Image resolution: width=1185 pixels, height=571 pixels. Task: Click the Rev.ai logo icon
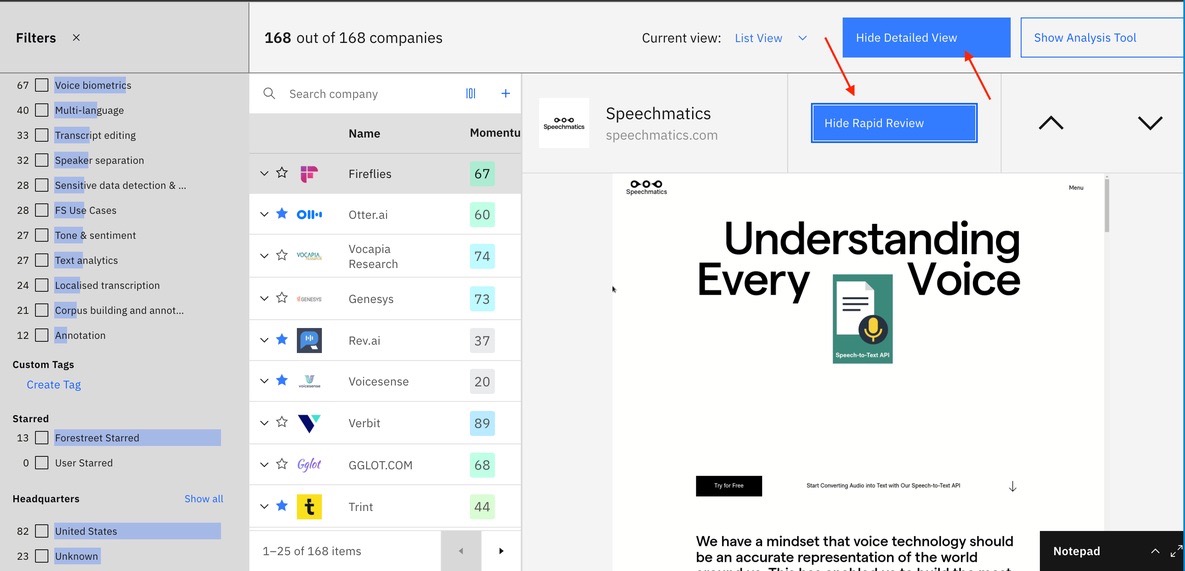(309, 341)
